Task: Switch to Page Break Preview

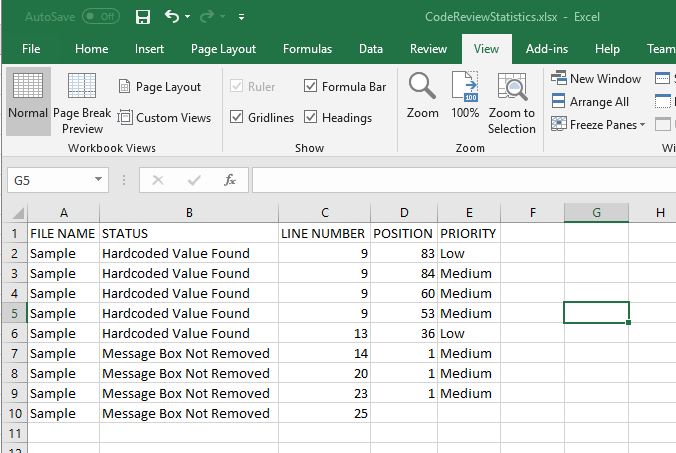Action: [x=82, y=103]
